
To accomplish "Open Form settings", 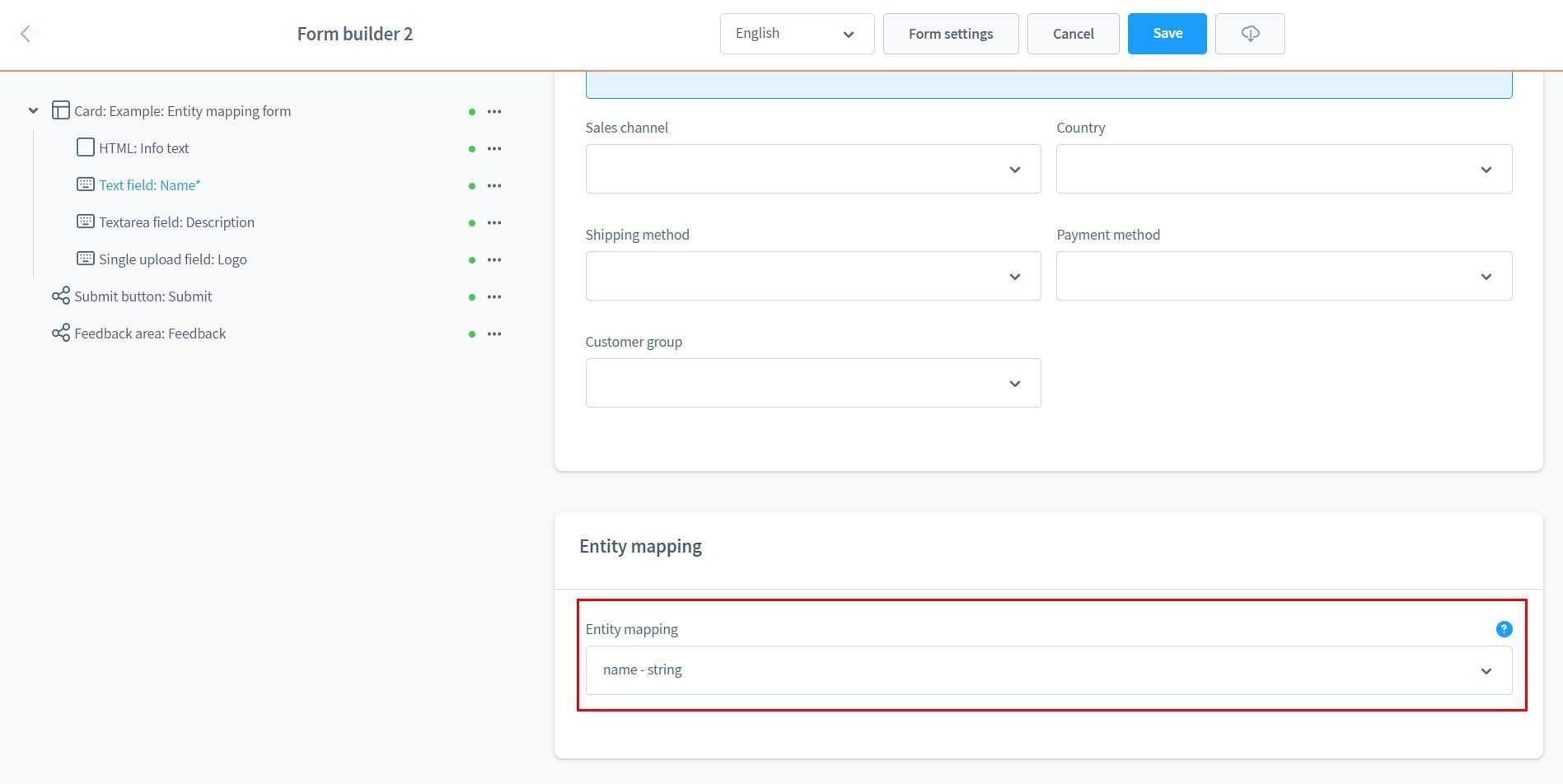I will coord(950,34).
